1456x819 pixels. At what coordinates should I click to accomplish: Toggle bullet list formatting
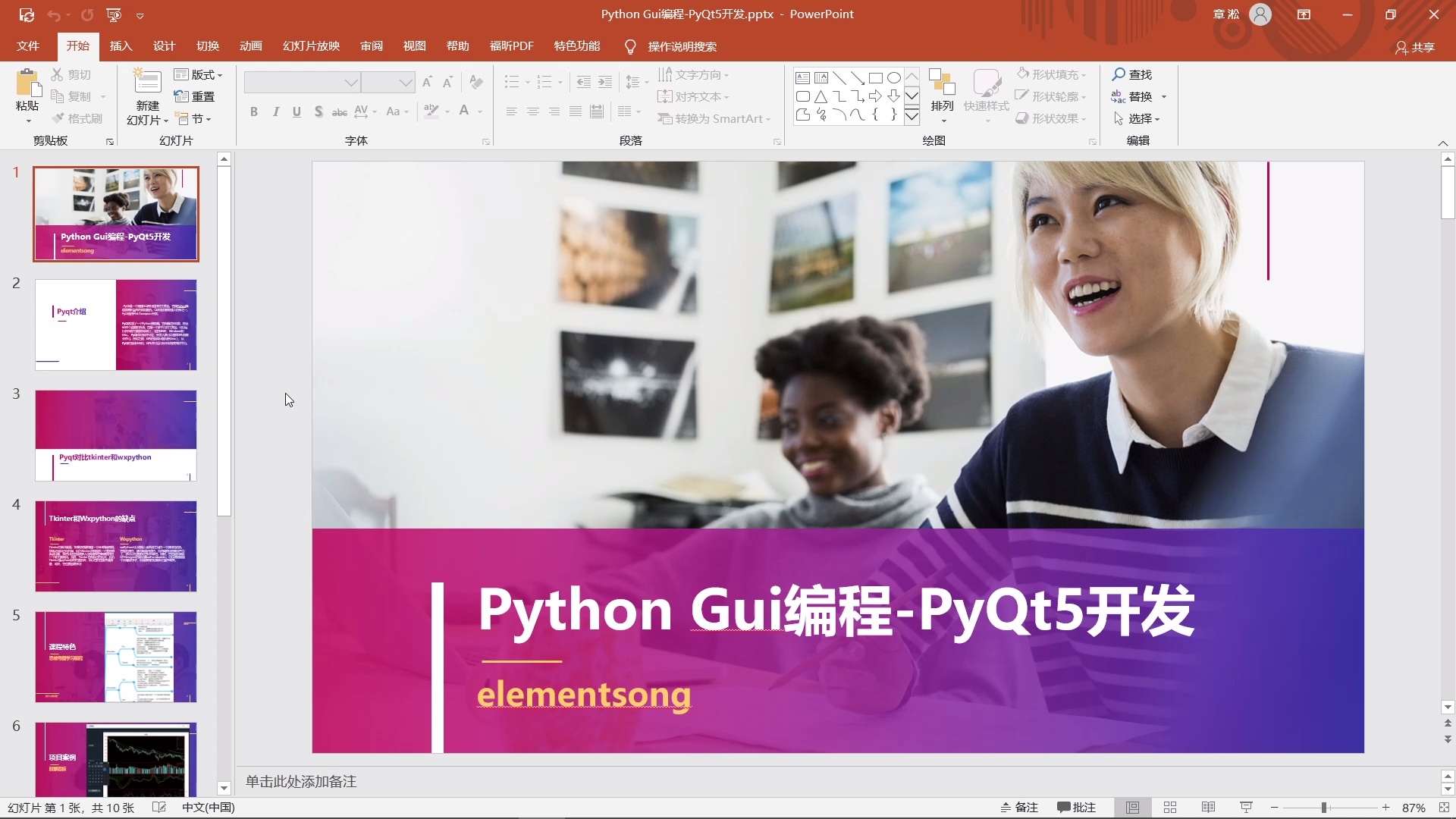(x=513, y=82)
